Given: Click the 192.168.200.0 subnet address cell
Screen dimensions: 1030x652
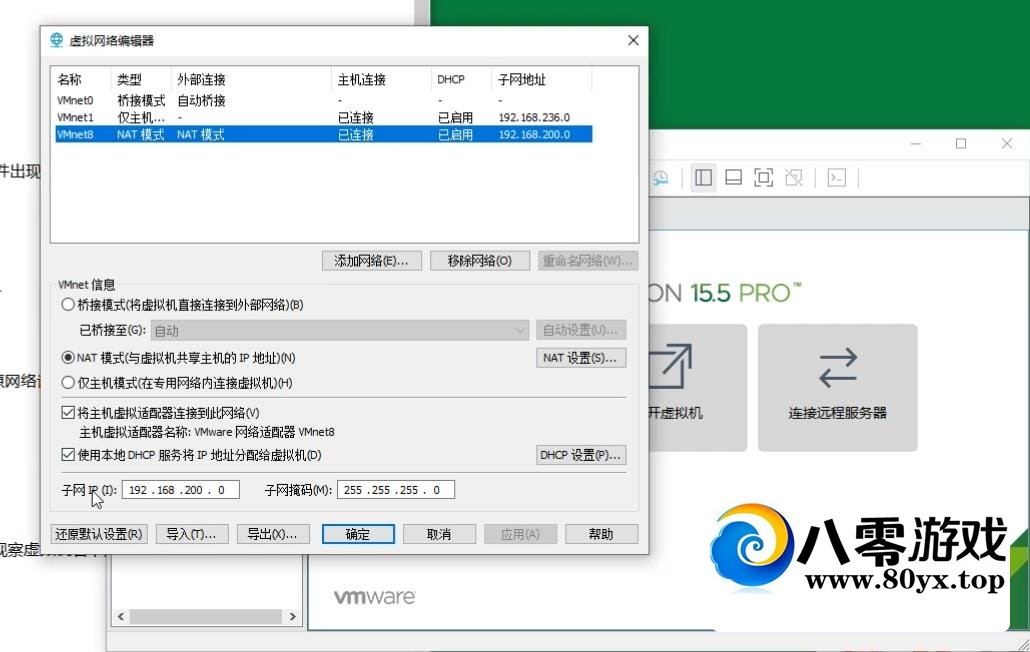Looking at the screenshot, I should (x=534, y=135).
